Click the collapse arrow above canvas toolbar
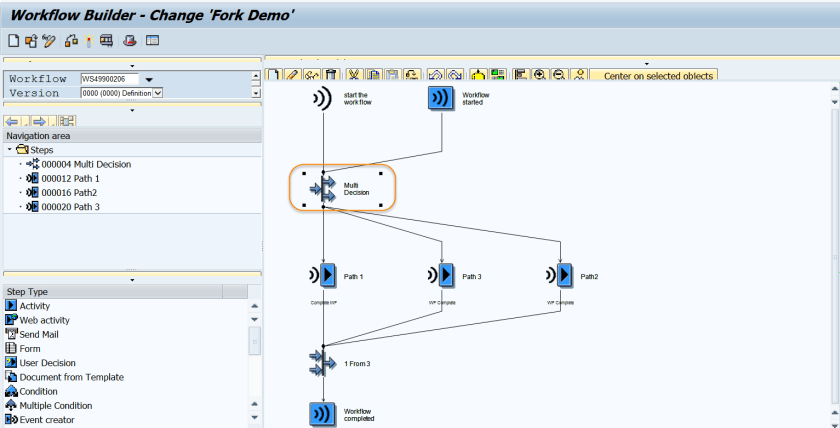The image size is (840, 428). pos(647,64)
